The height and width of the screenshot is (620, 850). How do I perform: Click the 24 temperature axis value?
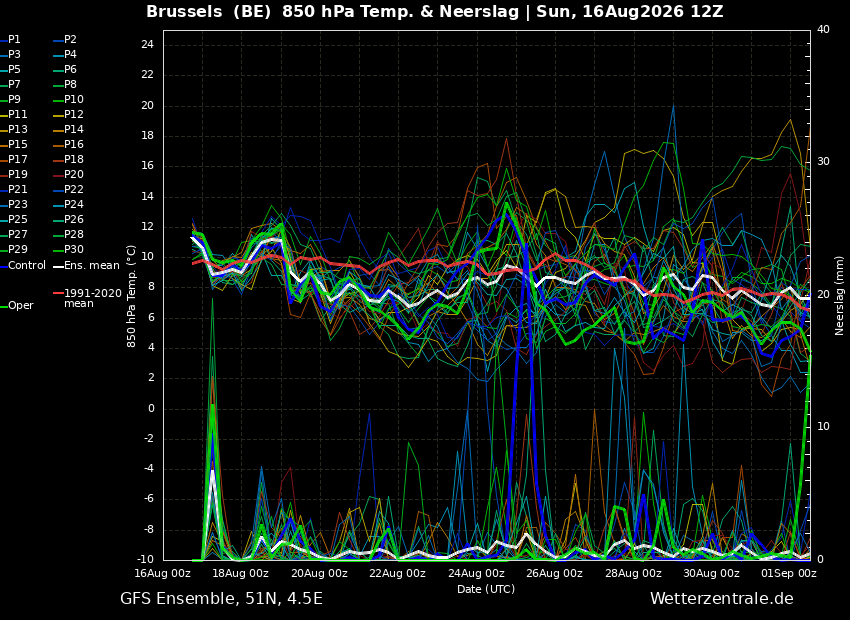tap(147, 44)
